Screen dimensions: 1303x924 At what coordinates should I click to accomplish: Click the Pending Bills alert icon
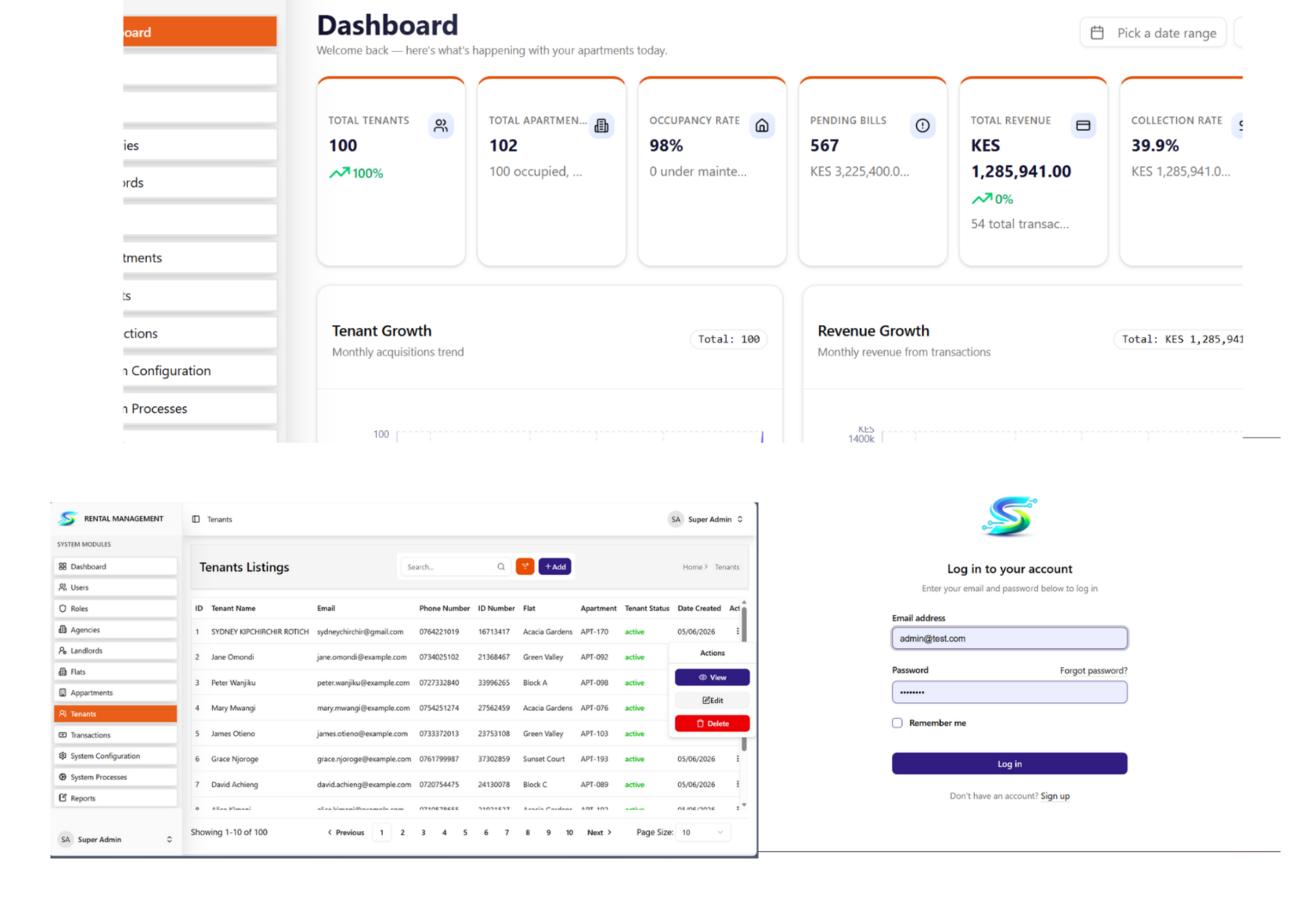pyautogui.click(x=923, y=125)
